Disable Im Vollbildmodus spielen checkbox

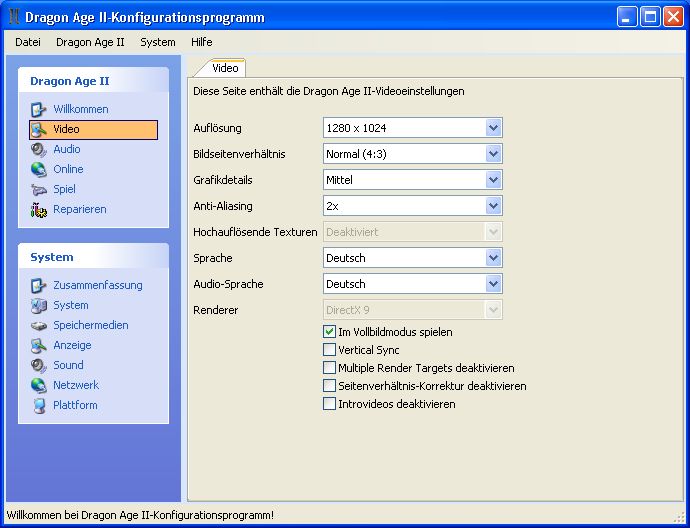[329, 332]
